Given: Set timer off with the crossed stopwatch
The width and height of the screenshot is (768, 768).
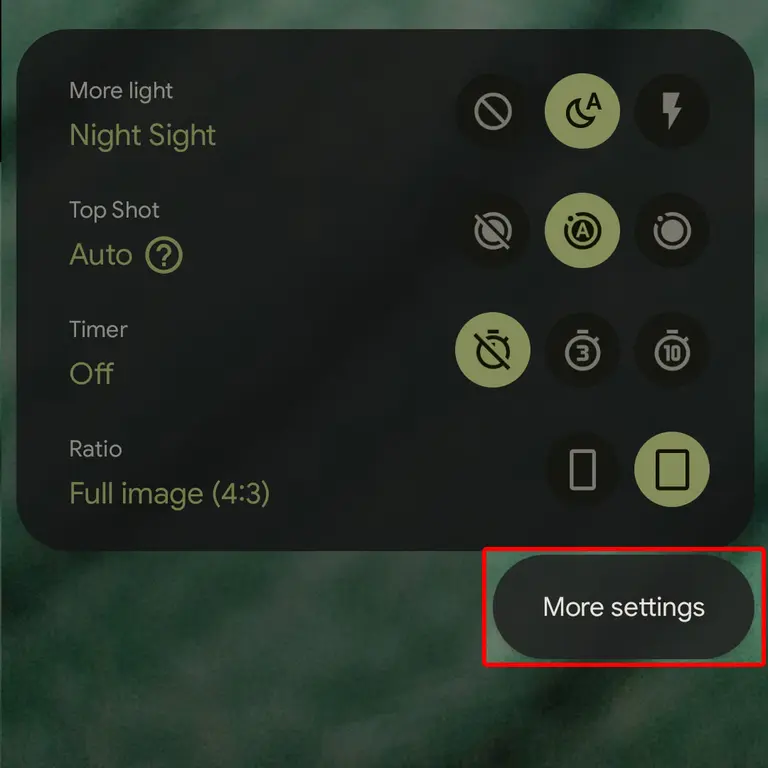Looking at the screenshot, I should 493,350.
